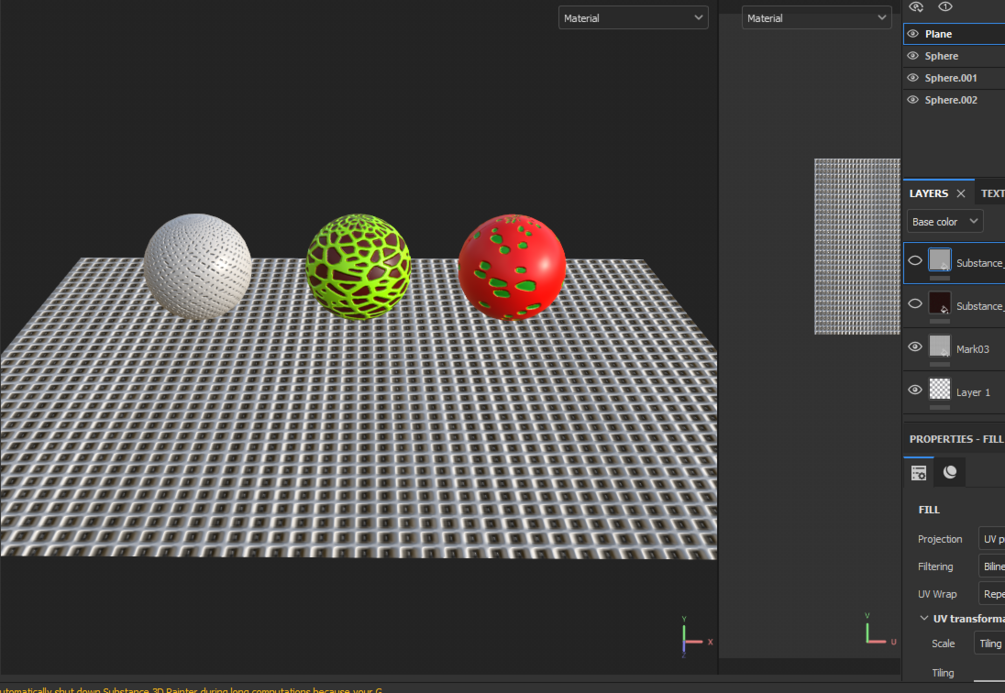Open the Base color channel dropdown
Image resolution: width=1005 pixels, height=693 pixels.
945,221
